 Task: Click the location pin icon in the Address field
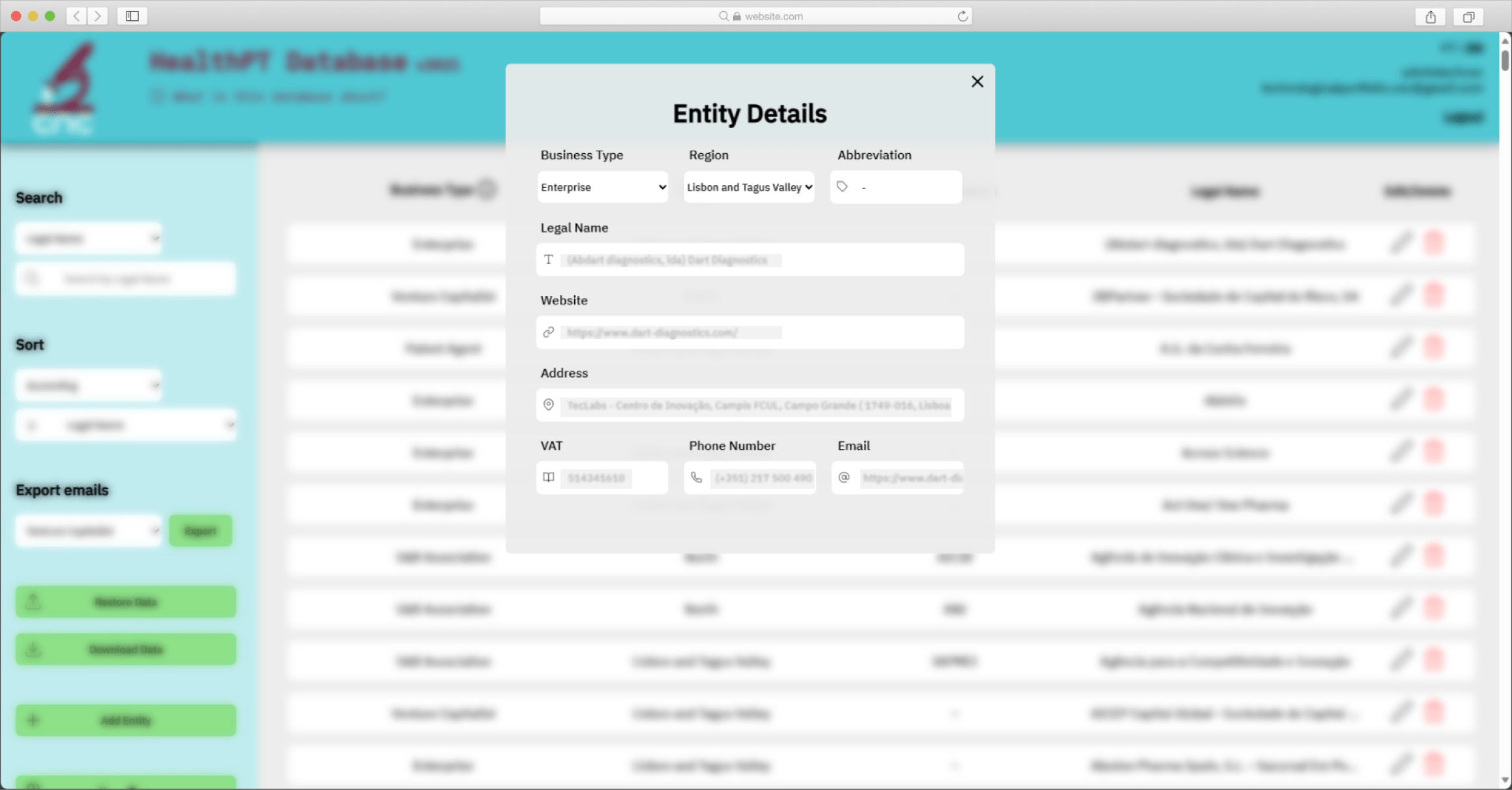(x=549, y=405)
